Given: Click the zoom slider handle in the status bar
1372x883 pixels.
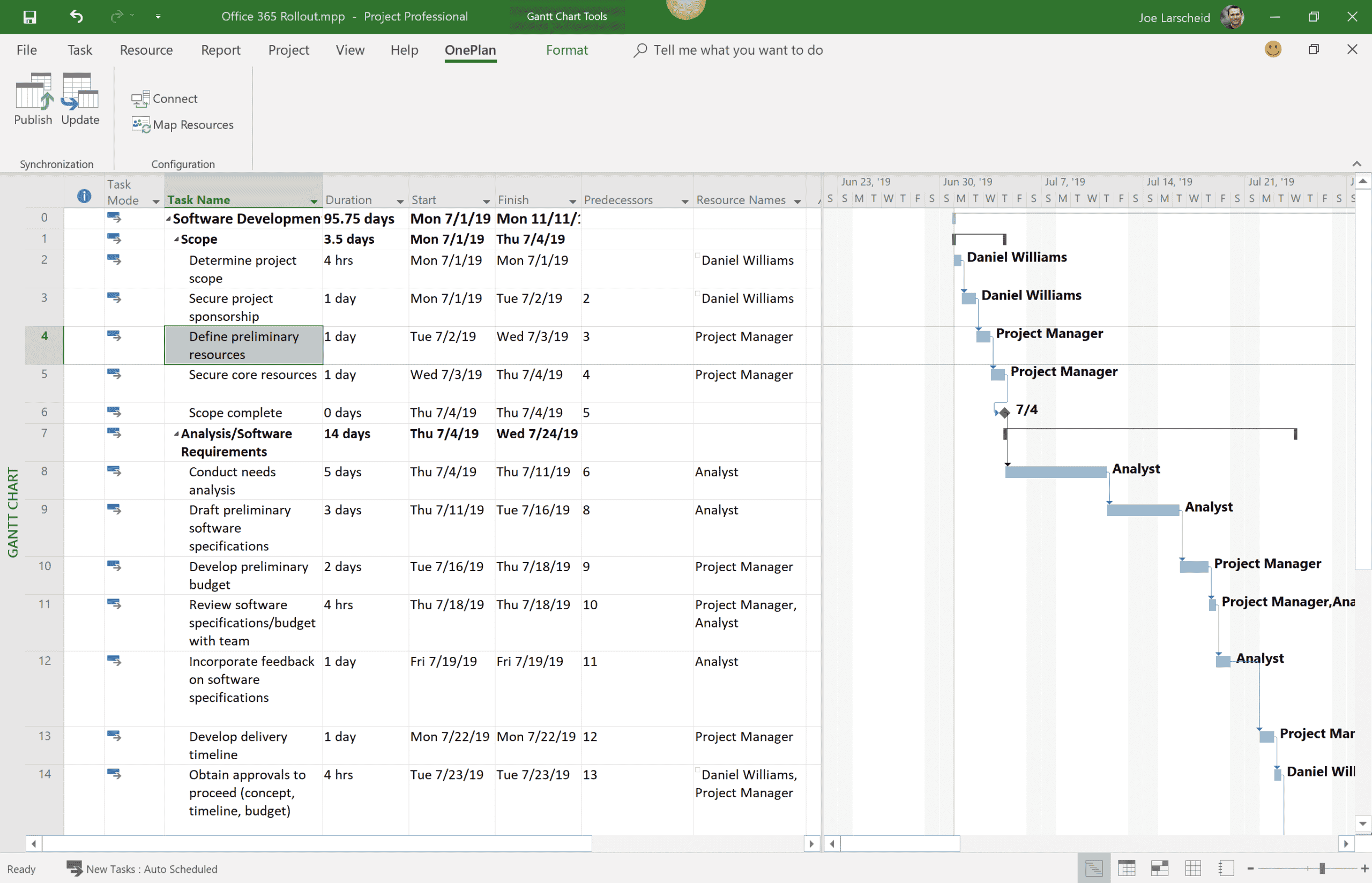Looking at the screenshot, I should pos(1322,869).
